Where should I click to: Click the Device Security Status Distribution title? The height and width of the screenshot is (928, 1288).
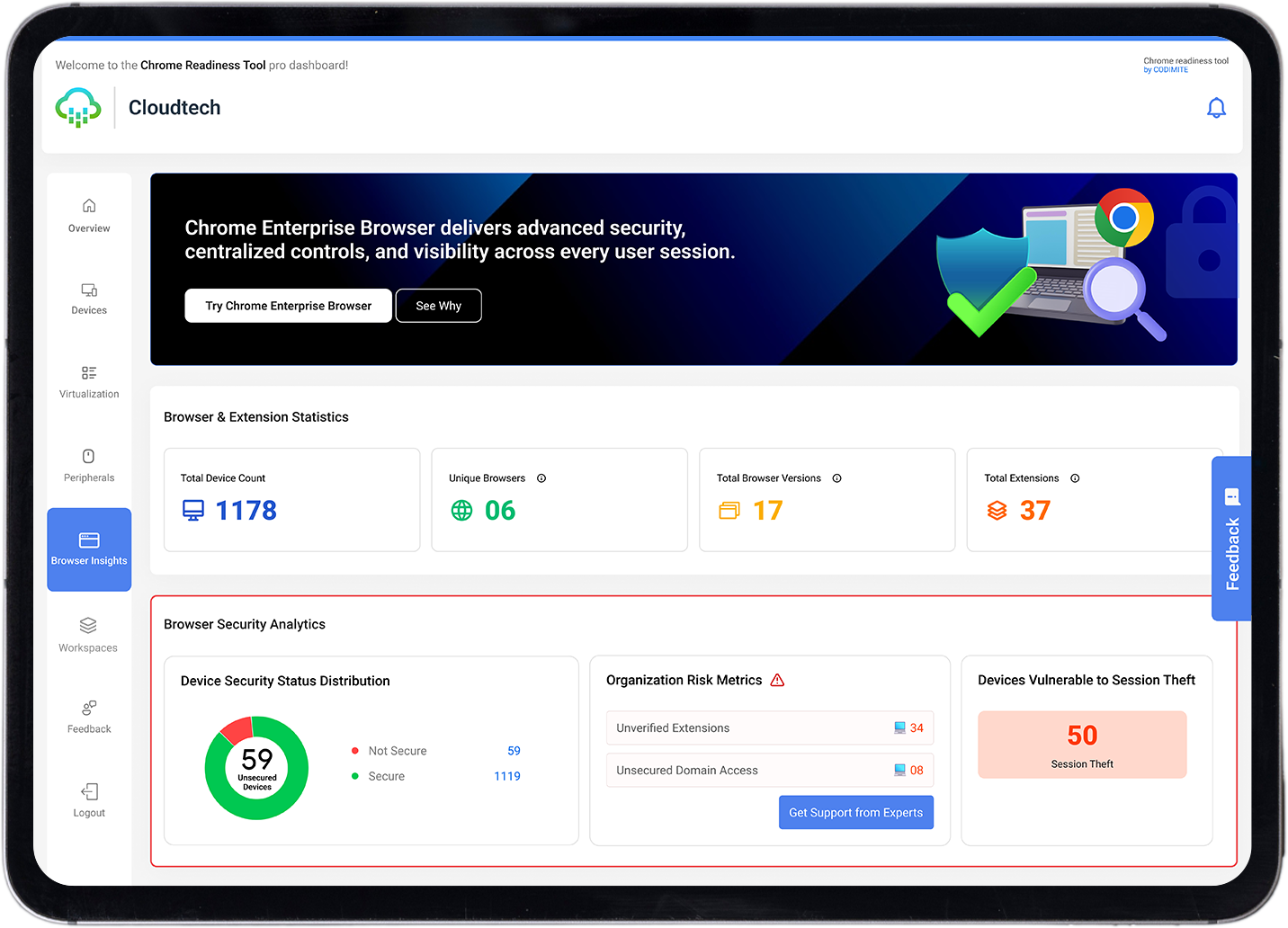(285, 682)
